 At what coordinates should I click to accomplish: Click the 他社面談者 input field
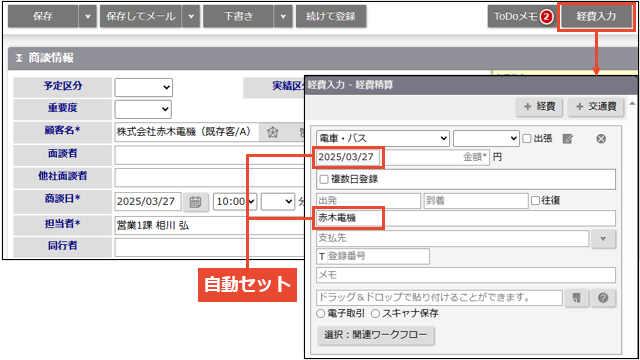click(x=209, y=177)
